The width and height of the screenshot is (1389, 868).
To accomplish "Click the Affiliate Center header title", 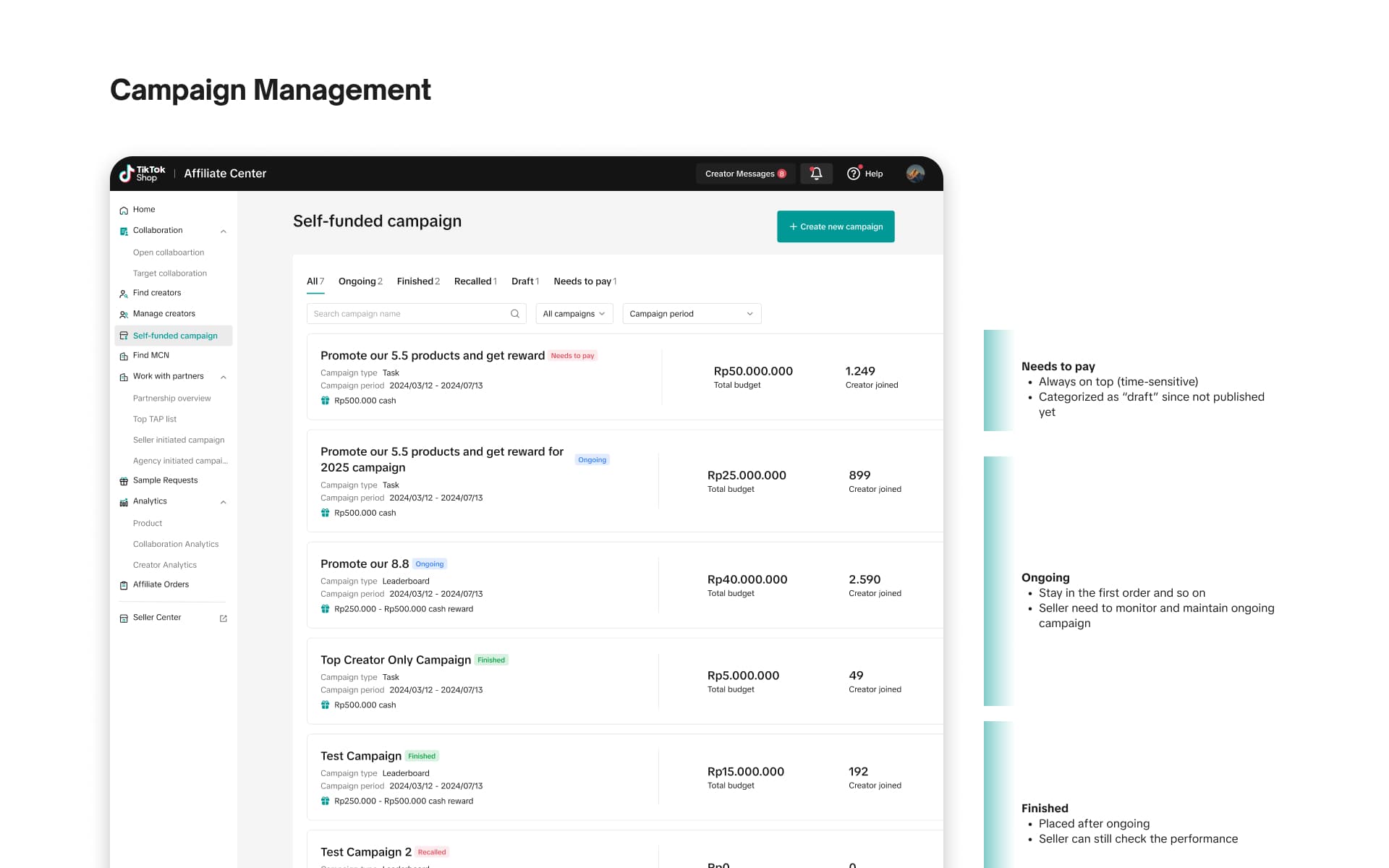I will [225, 174].
